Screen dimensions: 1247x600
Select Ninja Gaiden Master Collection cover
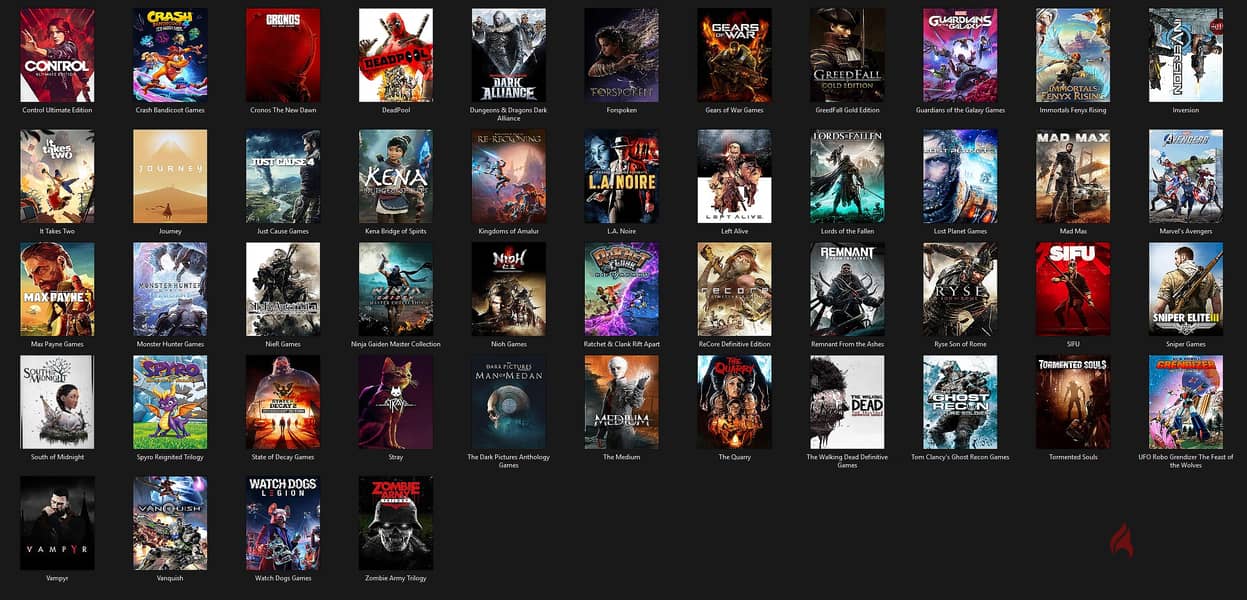396,289
